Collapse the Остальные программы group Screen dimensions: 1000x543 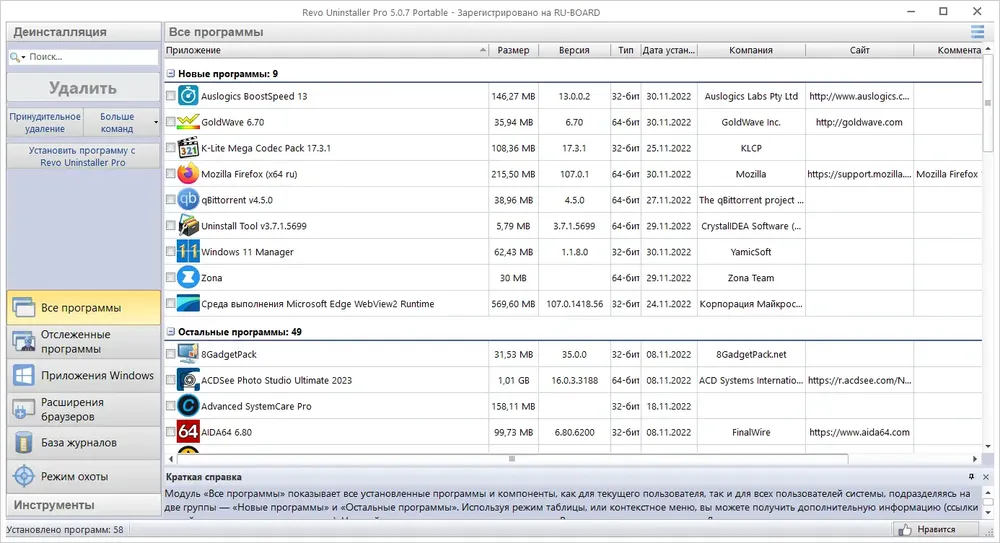tap(170, 332)
